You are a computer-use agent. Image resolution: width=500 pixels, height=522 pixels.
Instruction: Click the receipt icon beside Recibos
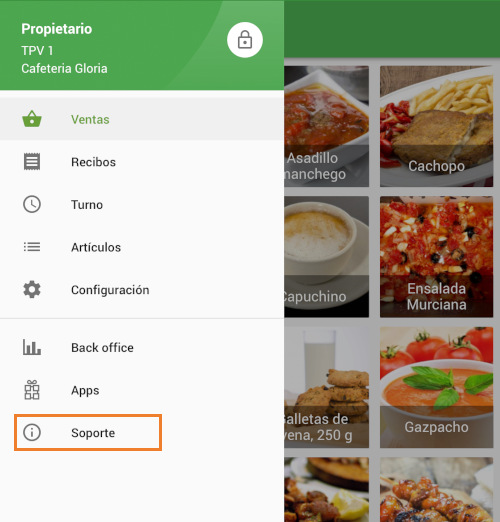point(32,162)
